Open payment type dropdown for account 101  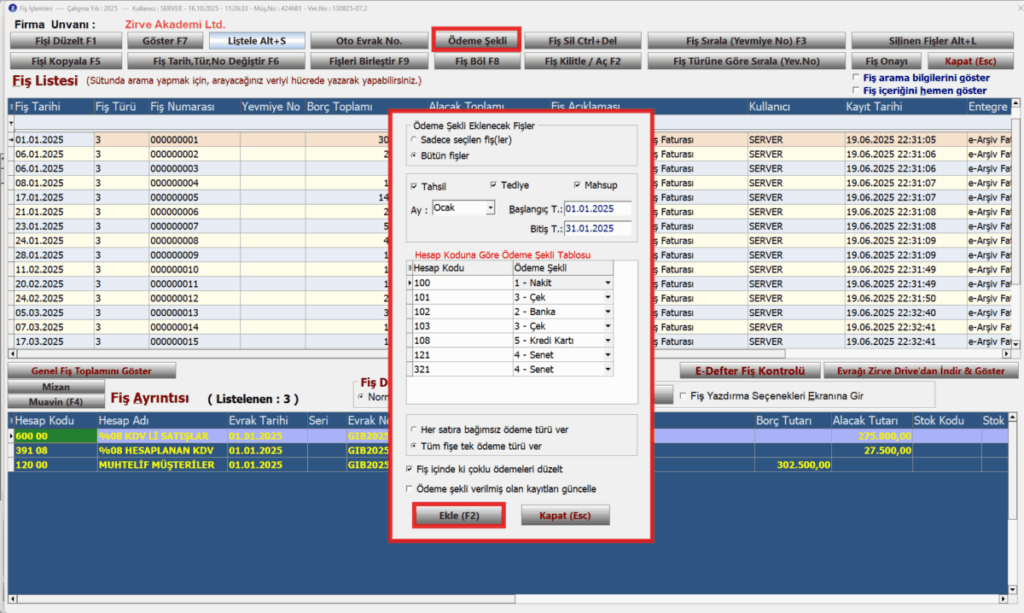click(x=607, y=297)
